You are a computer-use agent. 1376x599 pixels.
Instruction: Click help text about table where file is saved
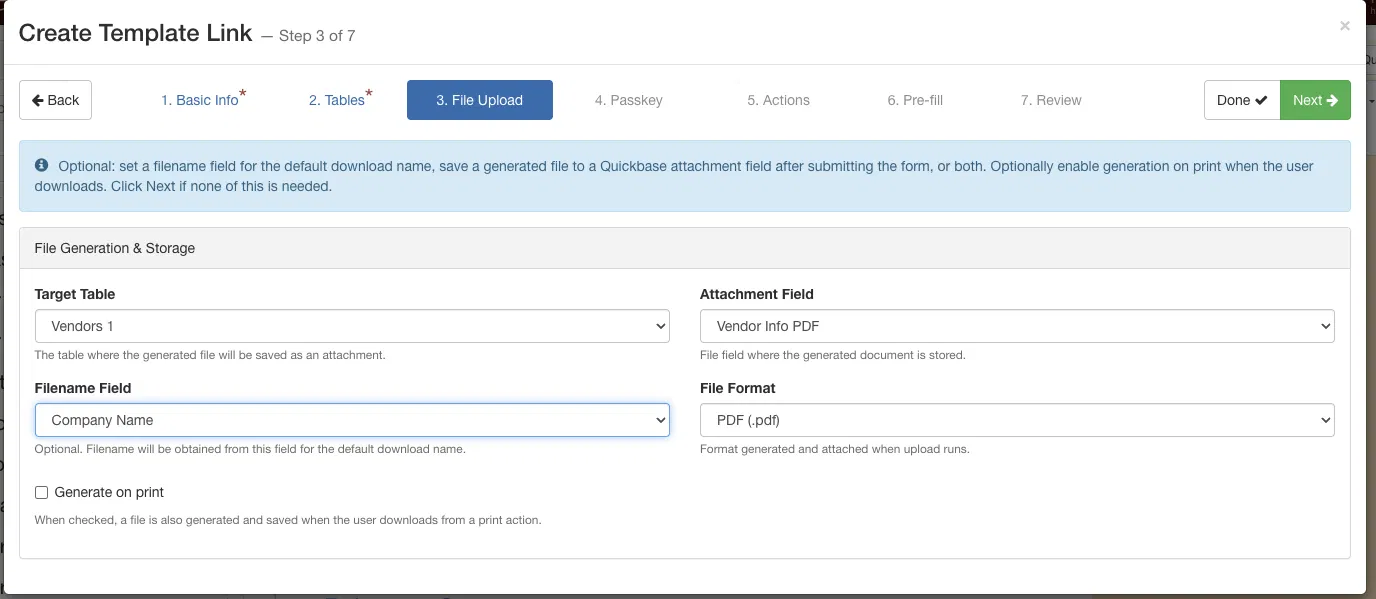point(210,355)
